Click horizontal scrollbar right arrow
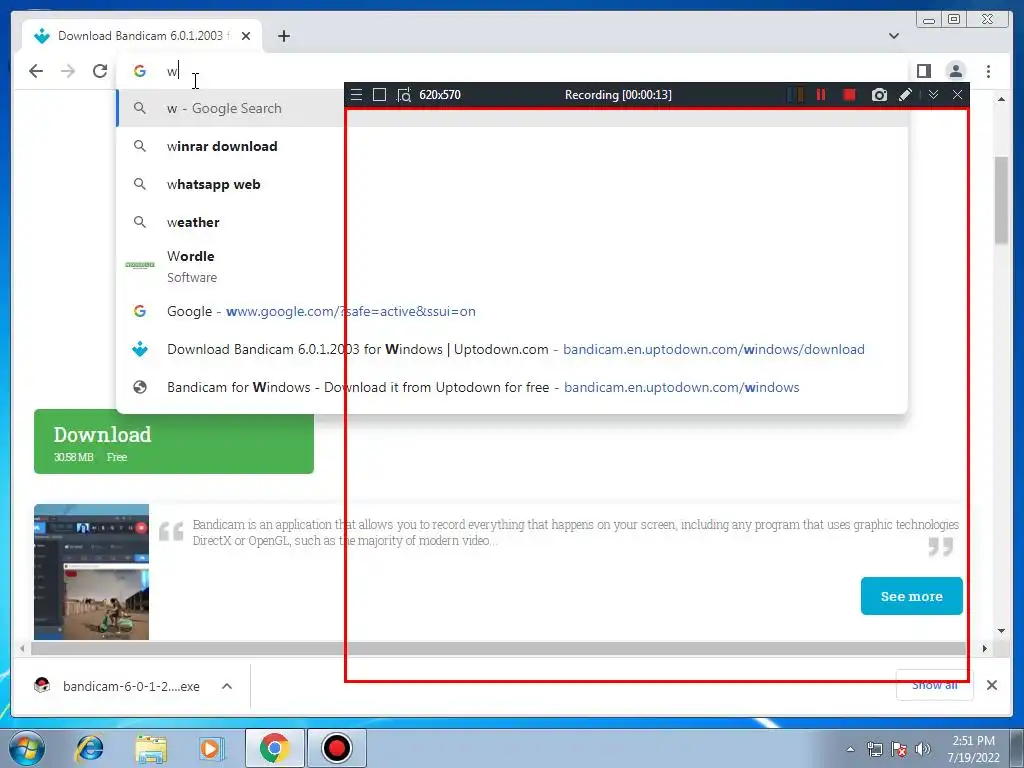This screenshot has width=1024, height=768. pyautogui.click(x=985, y=648)
